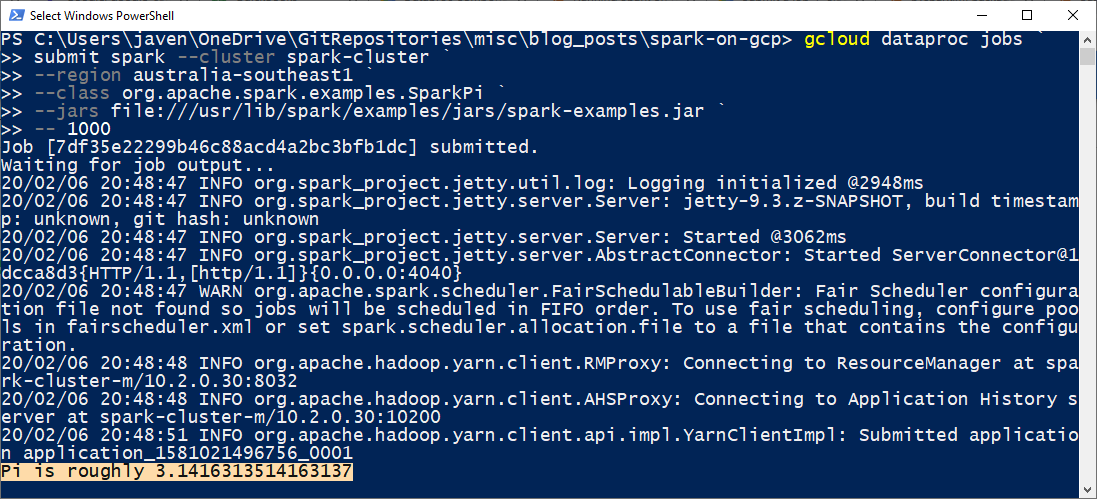1097x499 pixels.
Task: Click the '--cluster' parameter text
Action: 224,57
